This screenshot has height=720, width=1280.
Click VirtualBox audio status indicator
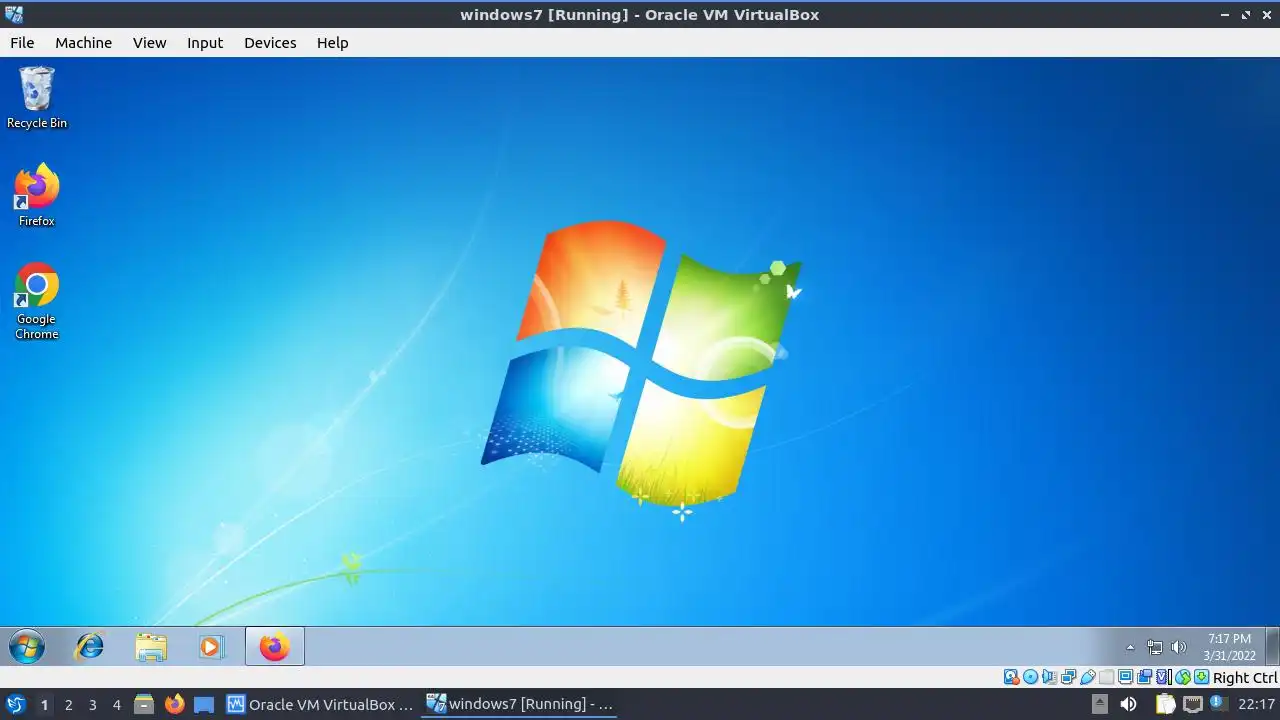1049,677
